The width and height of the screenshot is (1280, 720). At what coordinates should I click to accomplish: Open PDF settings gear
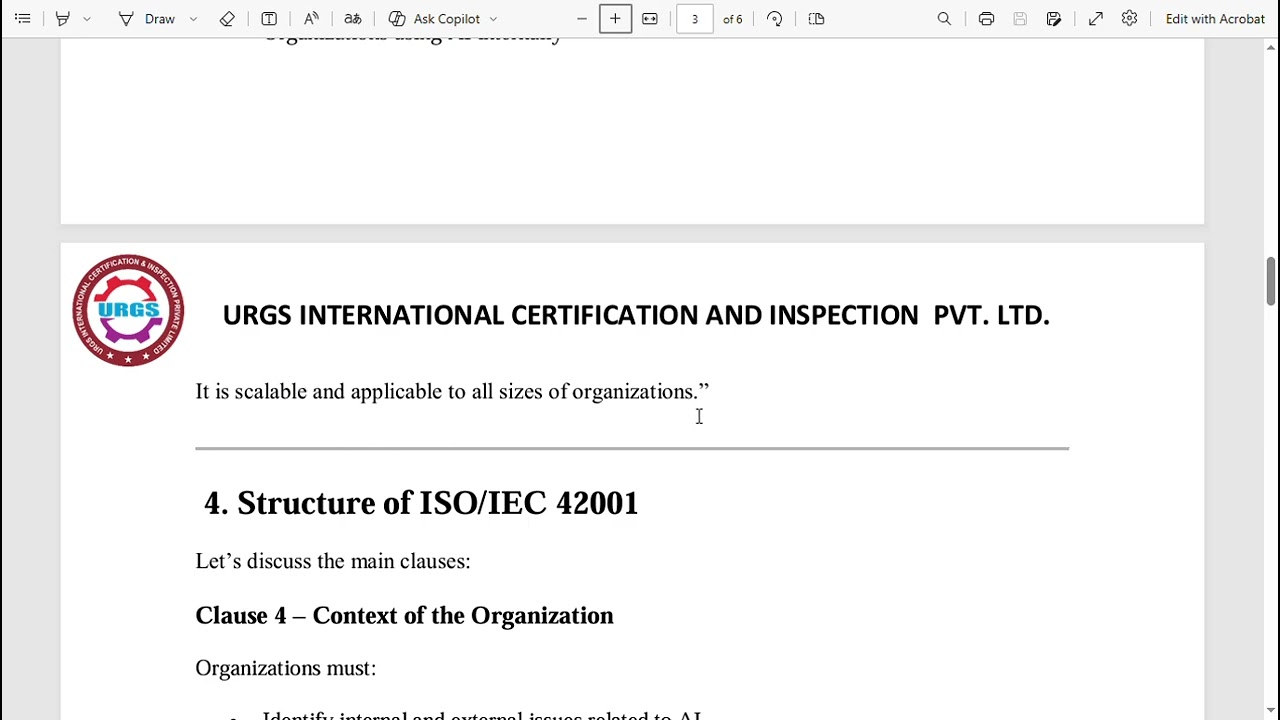(1129, 19)
